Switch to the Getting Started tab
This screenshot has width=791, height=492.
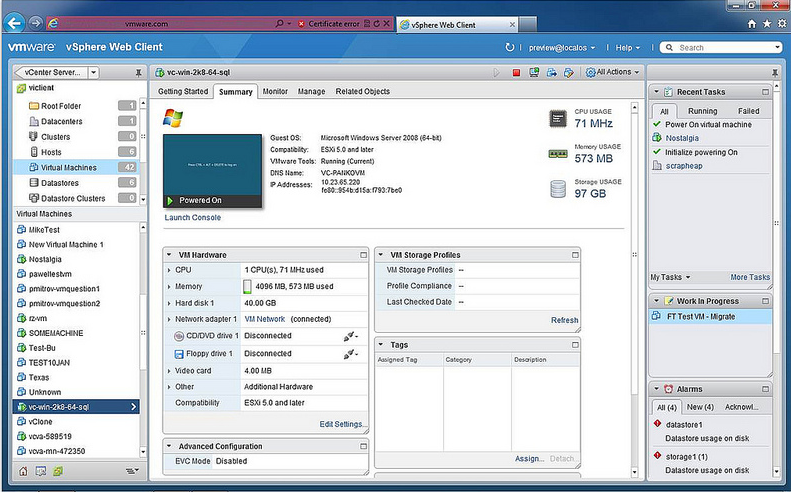point(183,92)
